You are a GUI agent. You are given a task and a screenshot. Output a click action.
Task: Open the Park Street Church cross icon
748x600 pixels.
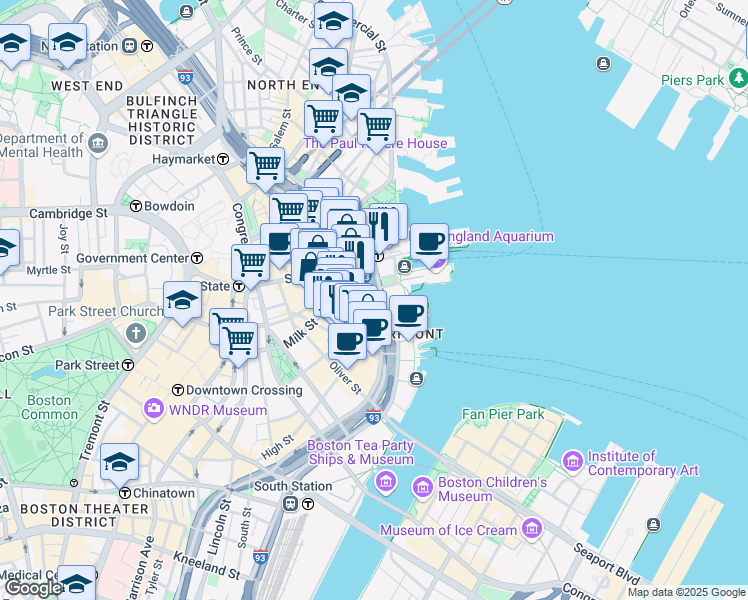[x=136, y=333]
